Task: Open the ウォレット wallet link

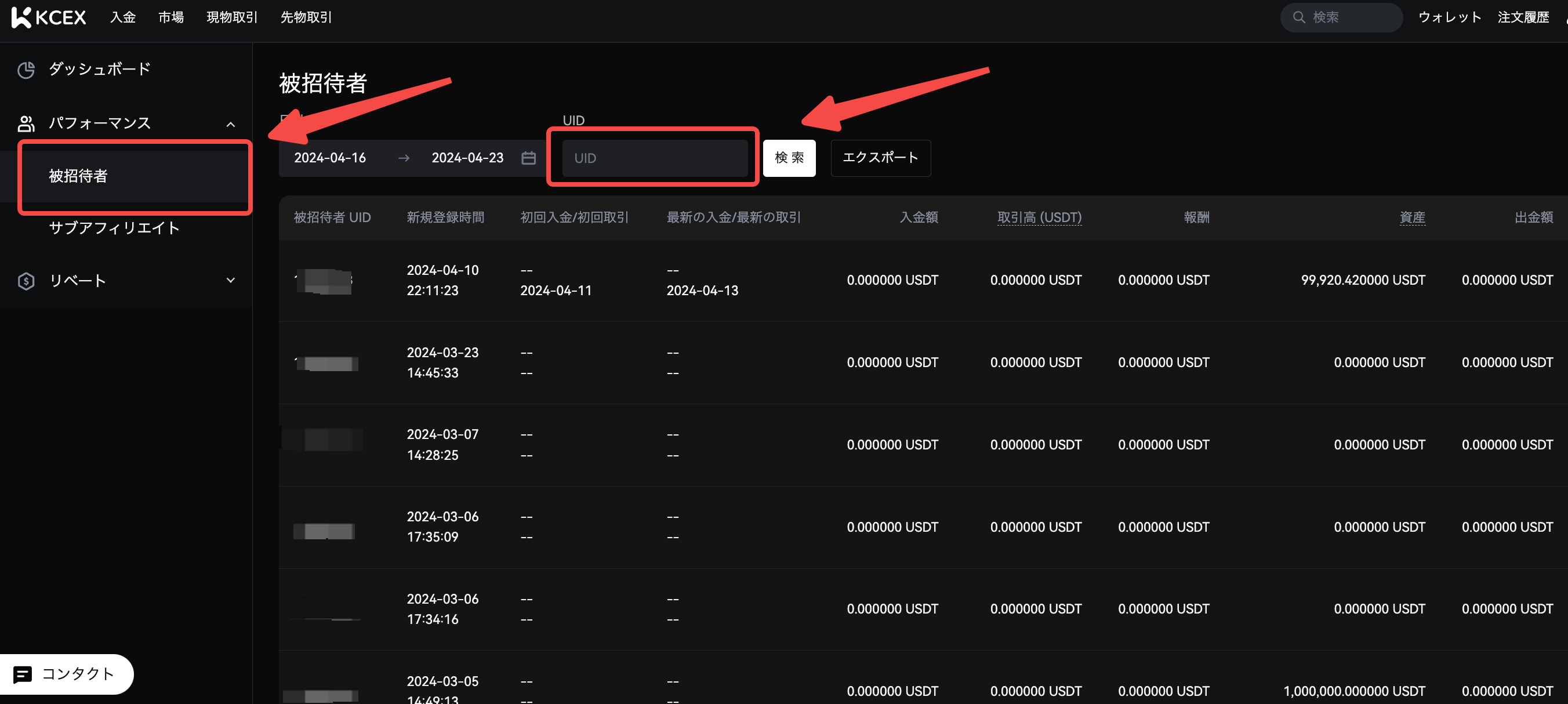Action: 1449,17
